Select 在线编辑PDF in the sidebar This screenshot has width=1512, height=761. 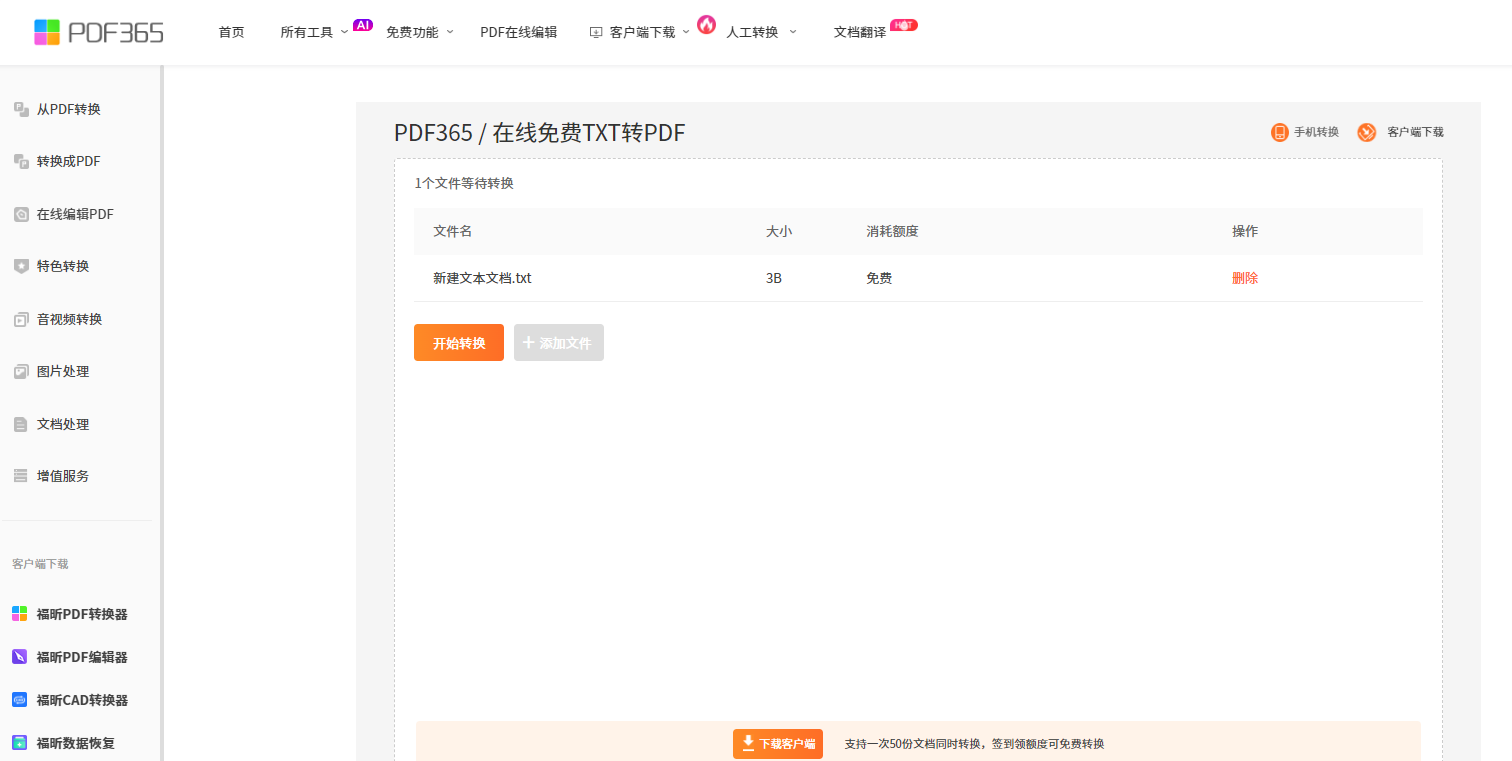tap(74, 214)
